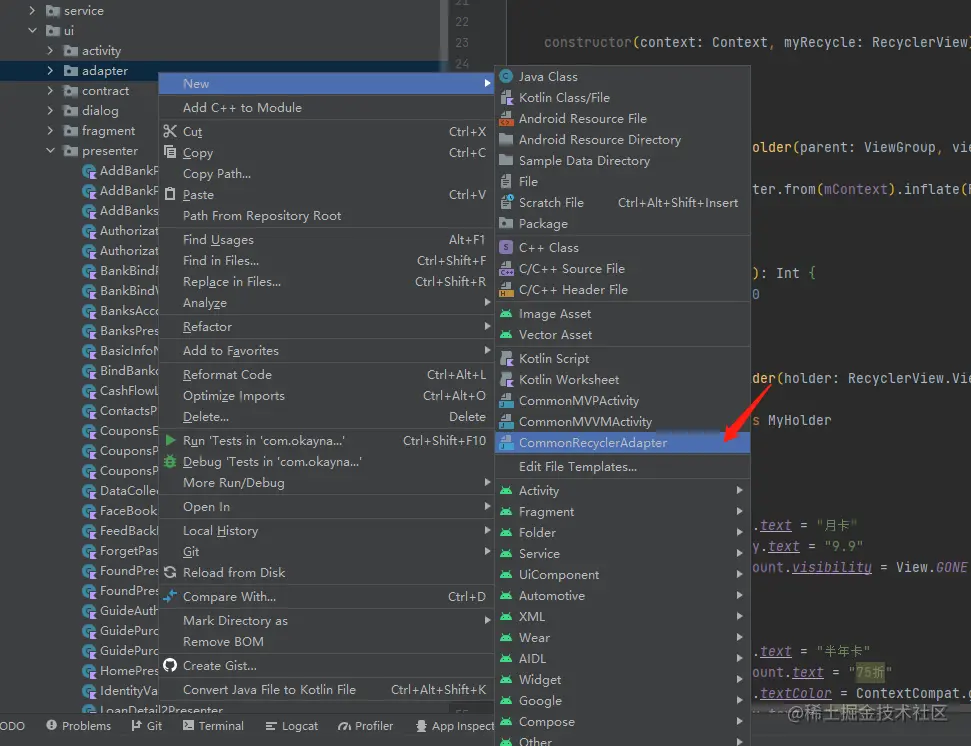Select ForgetPas presenter file
Viewport: 971px width, 746px height.
click(121, 550)
